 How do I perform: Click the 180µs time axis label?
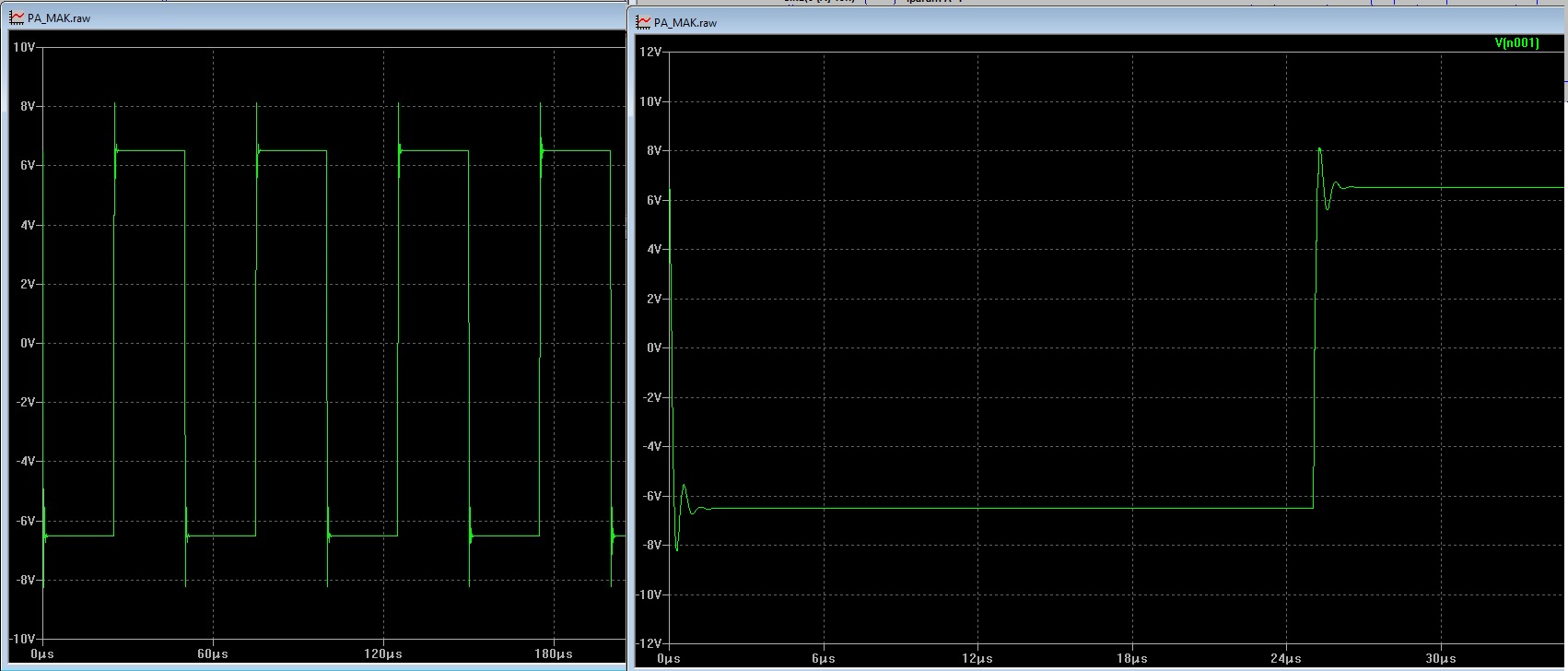(554, 653)
